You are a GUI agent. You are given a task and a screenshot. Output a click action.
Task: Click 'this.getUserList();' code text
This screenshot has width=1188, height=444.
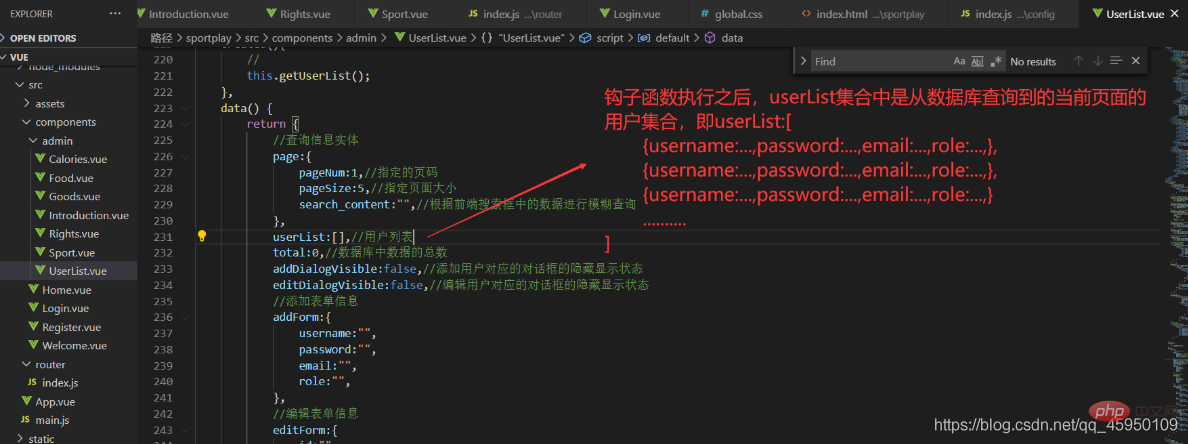308,76
